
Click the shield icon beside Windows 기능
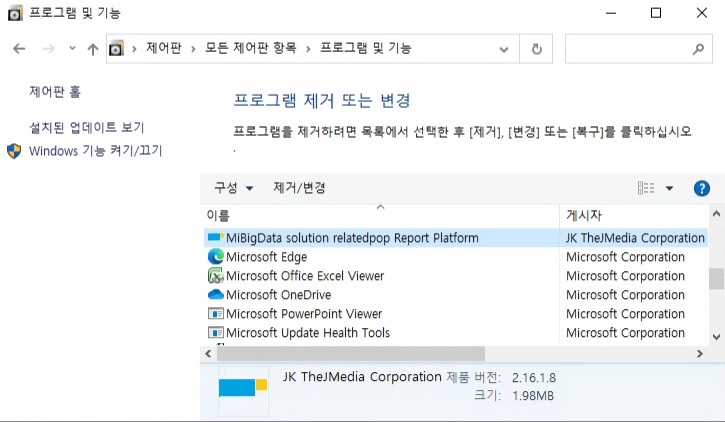(x=14, y=151)
